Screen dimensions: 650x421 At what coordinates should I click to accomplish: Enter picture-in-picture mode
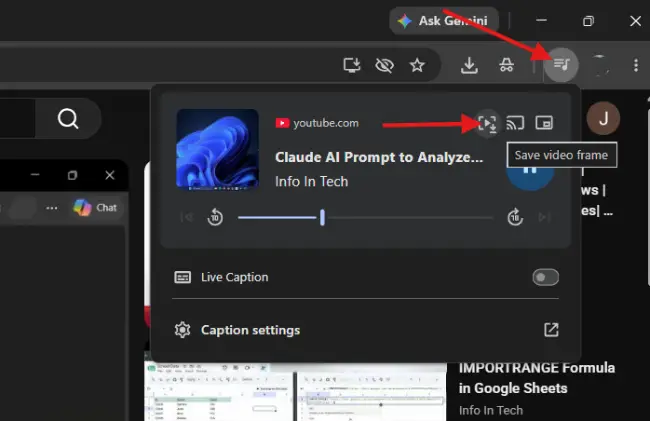coord(544,123)
